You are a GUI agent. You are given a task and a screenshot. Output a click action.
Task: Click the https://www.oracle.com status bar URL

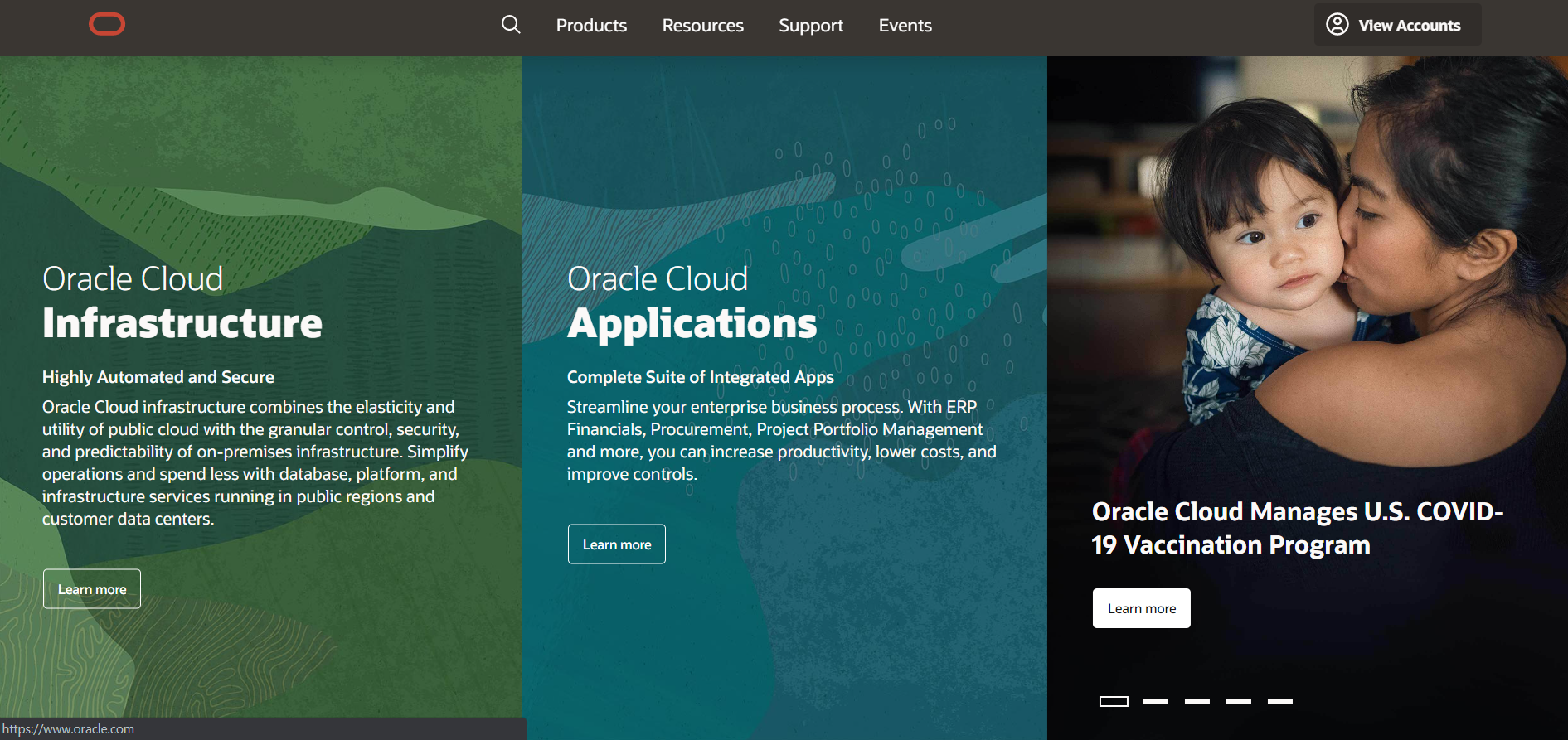(68, 729)
